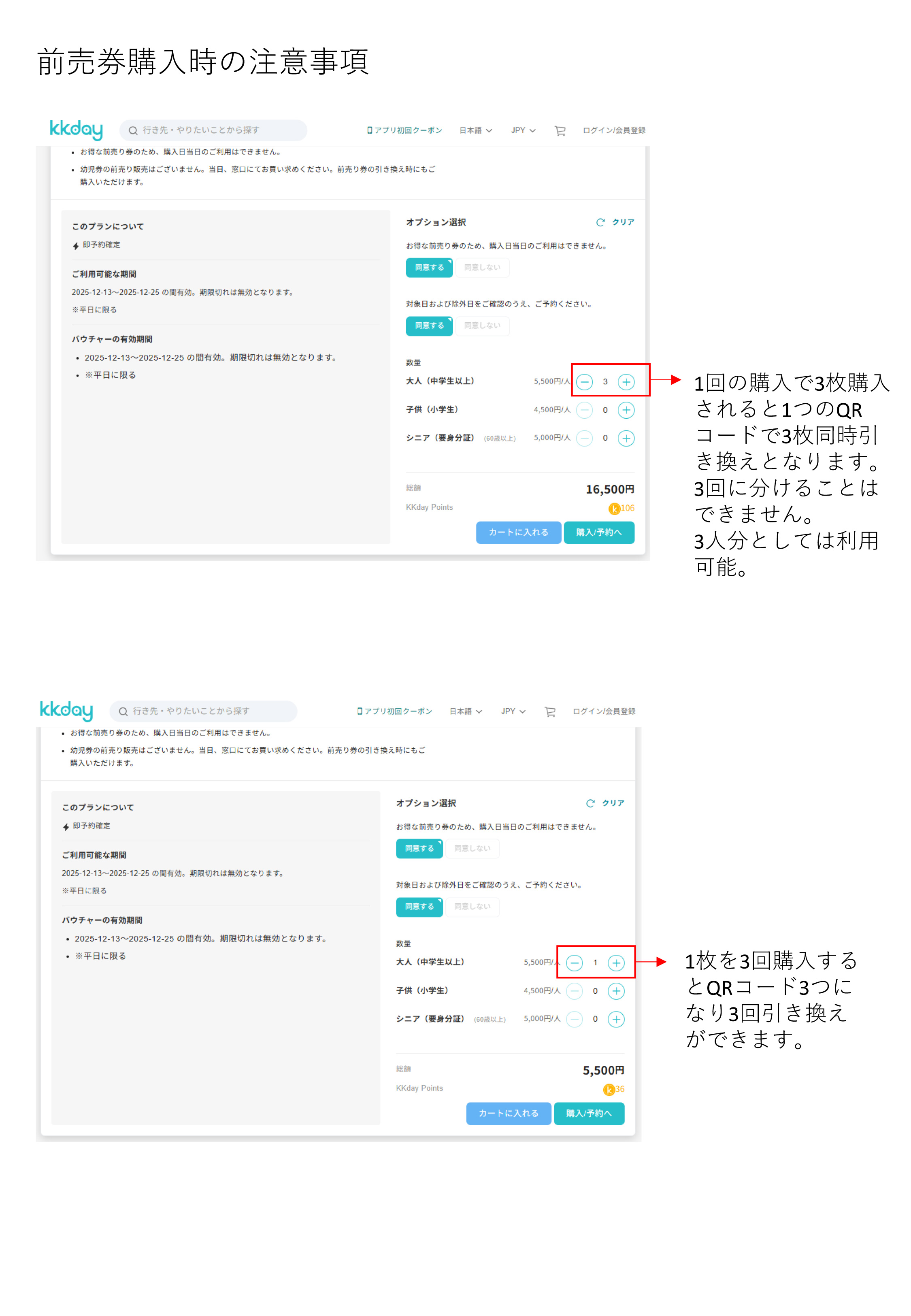
Task: Click the clear (クリア) refresh icon in top panel
Action: coord(600,223)
